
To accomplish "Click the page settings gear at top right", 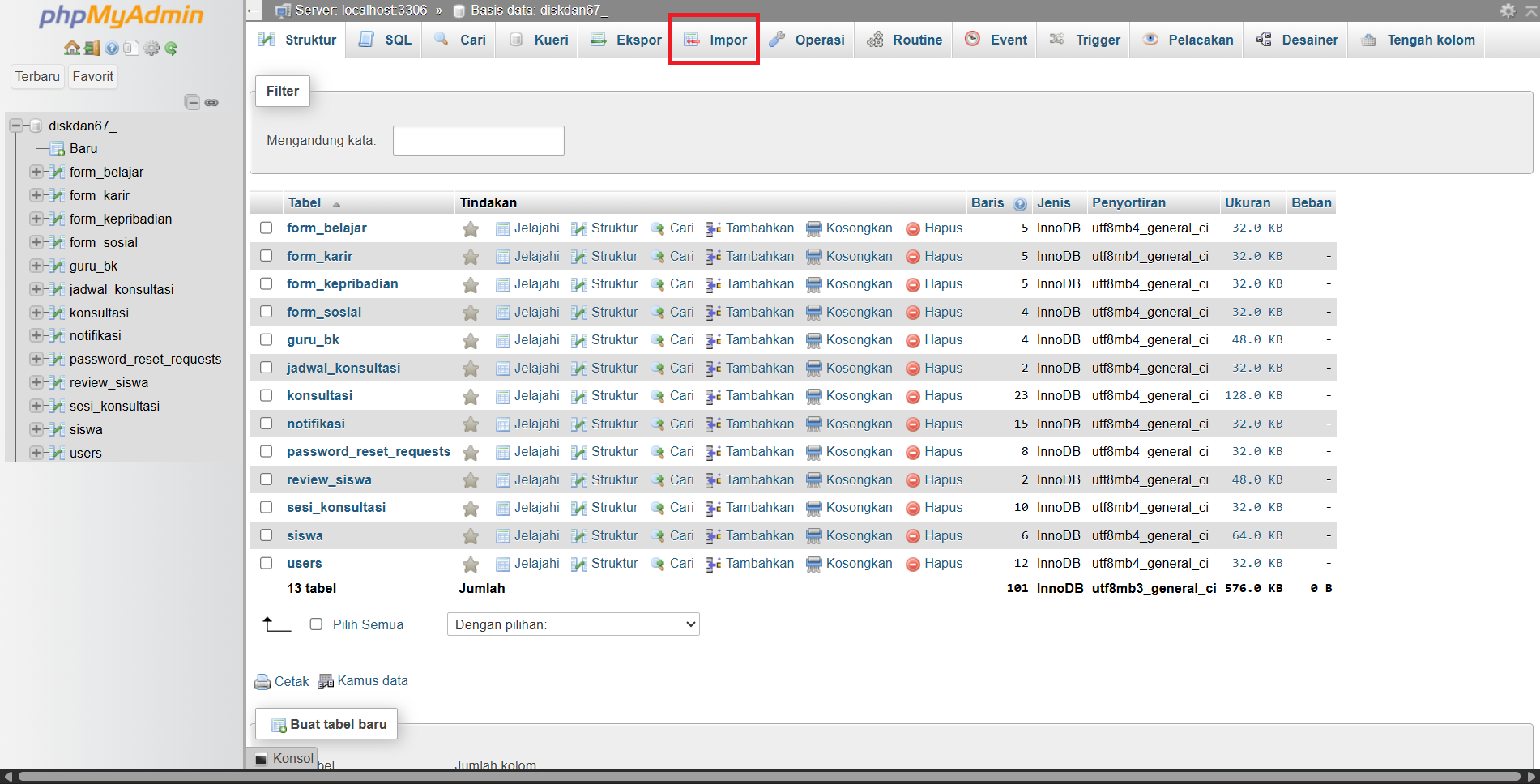I will click(x=1507, y=11).
